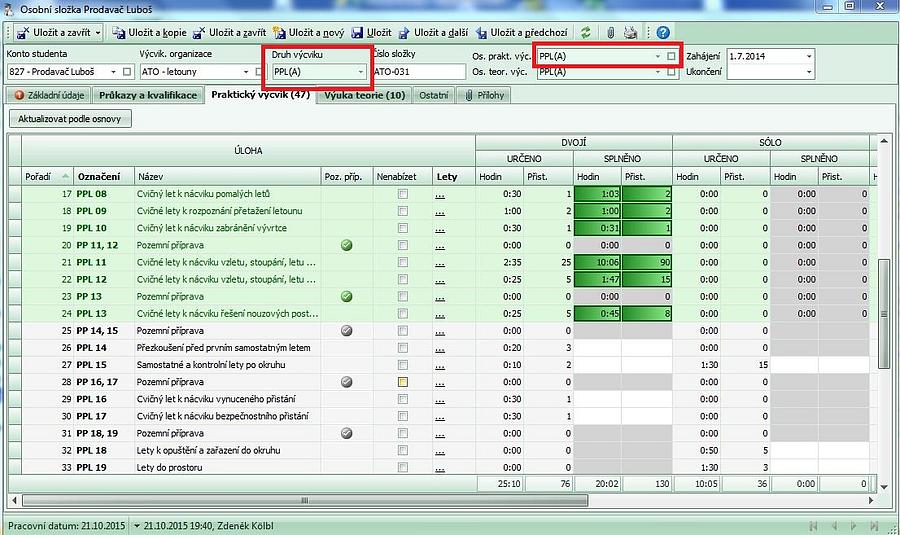Open the Výcvik. organizace dropdown
This screenshot has height=535, width=900.
[246, 72]
